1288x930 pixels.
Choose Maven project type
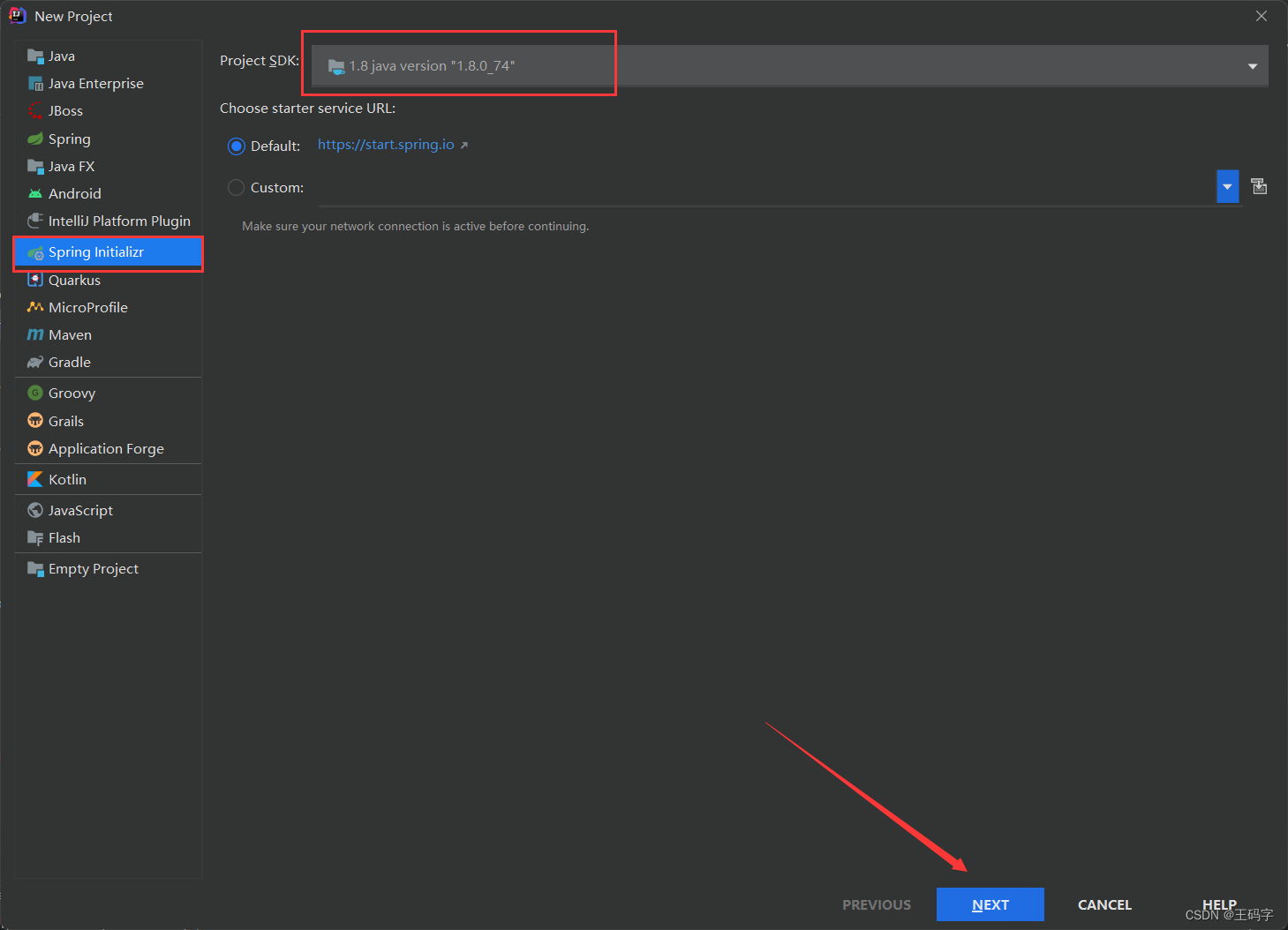point(108,334)
